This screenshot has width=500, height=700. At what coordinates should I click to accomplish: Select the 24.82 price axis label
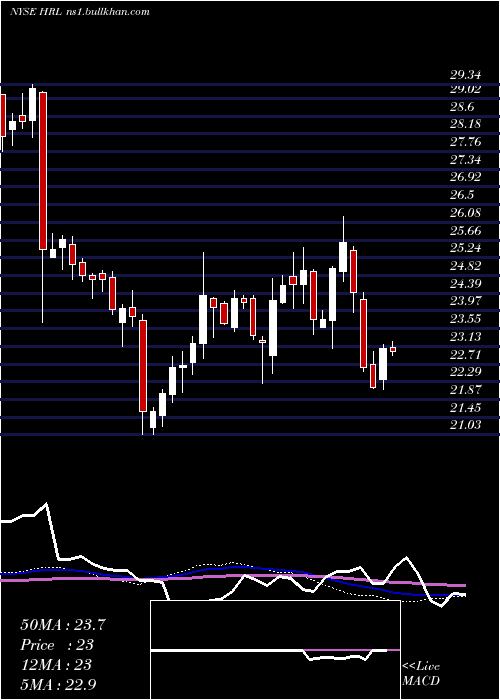click(465, 266)
